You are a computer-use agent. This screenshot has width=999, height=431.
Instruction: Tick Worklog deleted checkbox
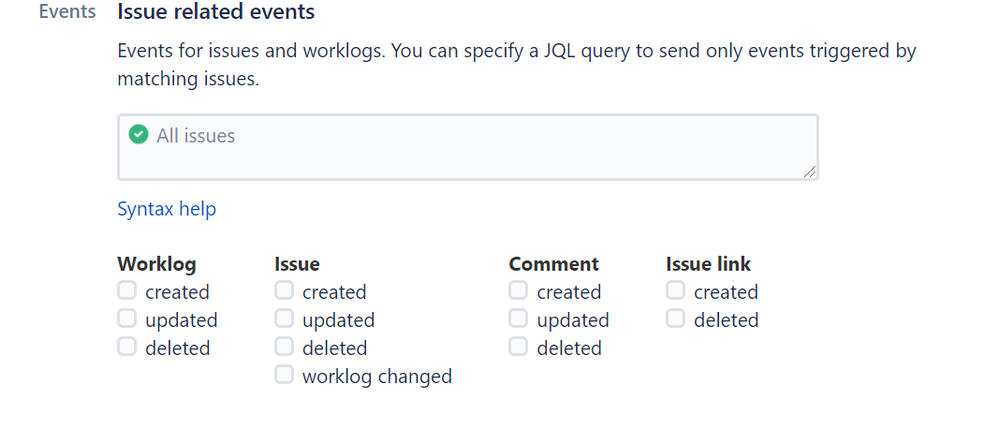tap(127, 347)
